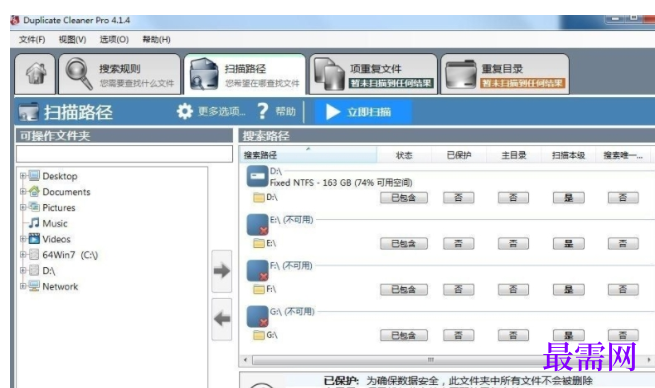Screen dimensions: 655x388
Task: Click the 帮助 toolbar label
Action: [285, 112]
